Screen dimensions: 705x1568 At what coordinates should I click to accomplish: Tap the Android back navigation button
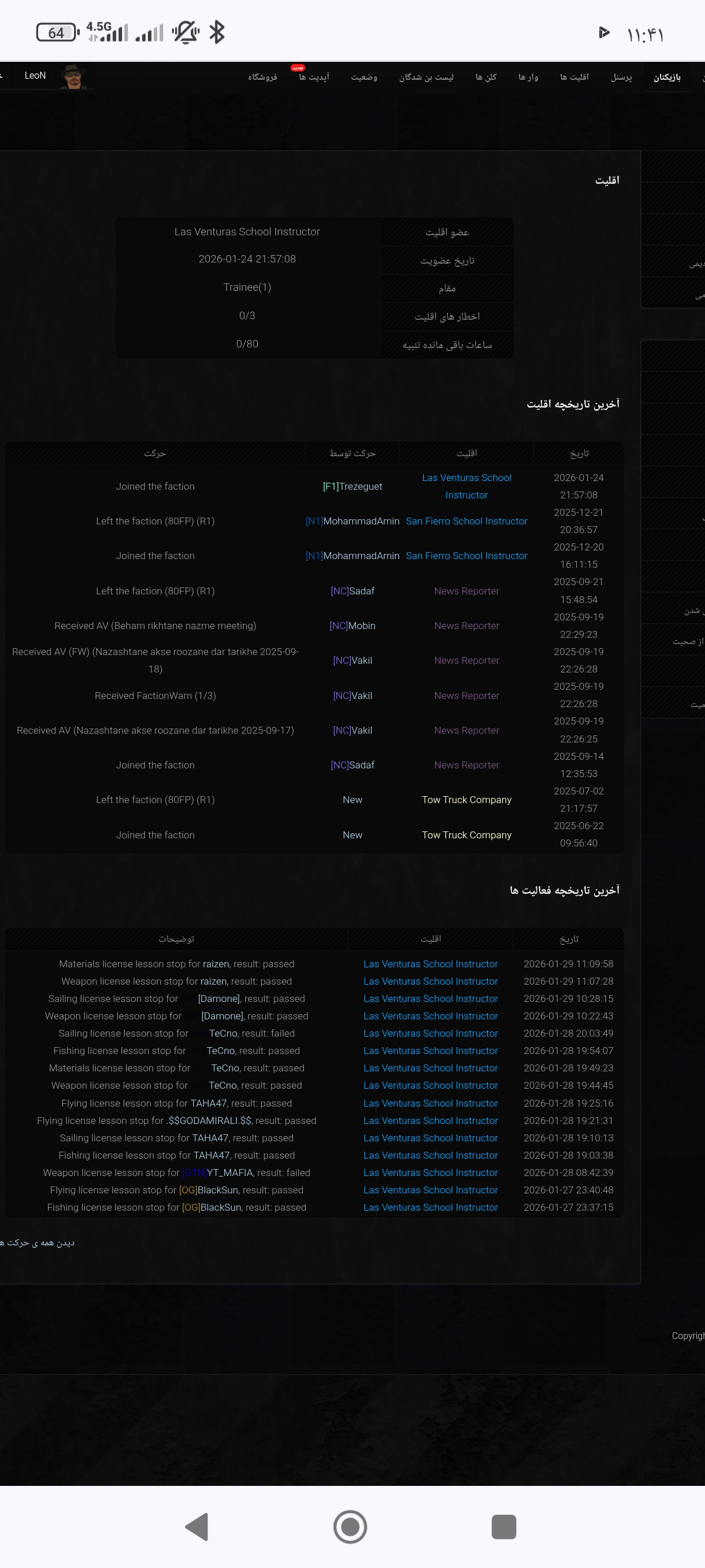[196, 1526]
